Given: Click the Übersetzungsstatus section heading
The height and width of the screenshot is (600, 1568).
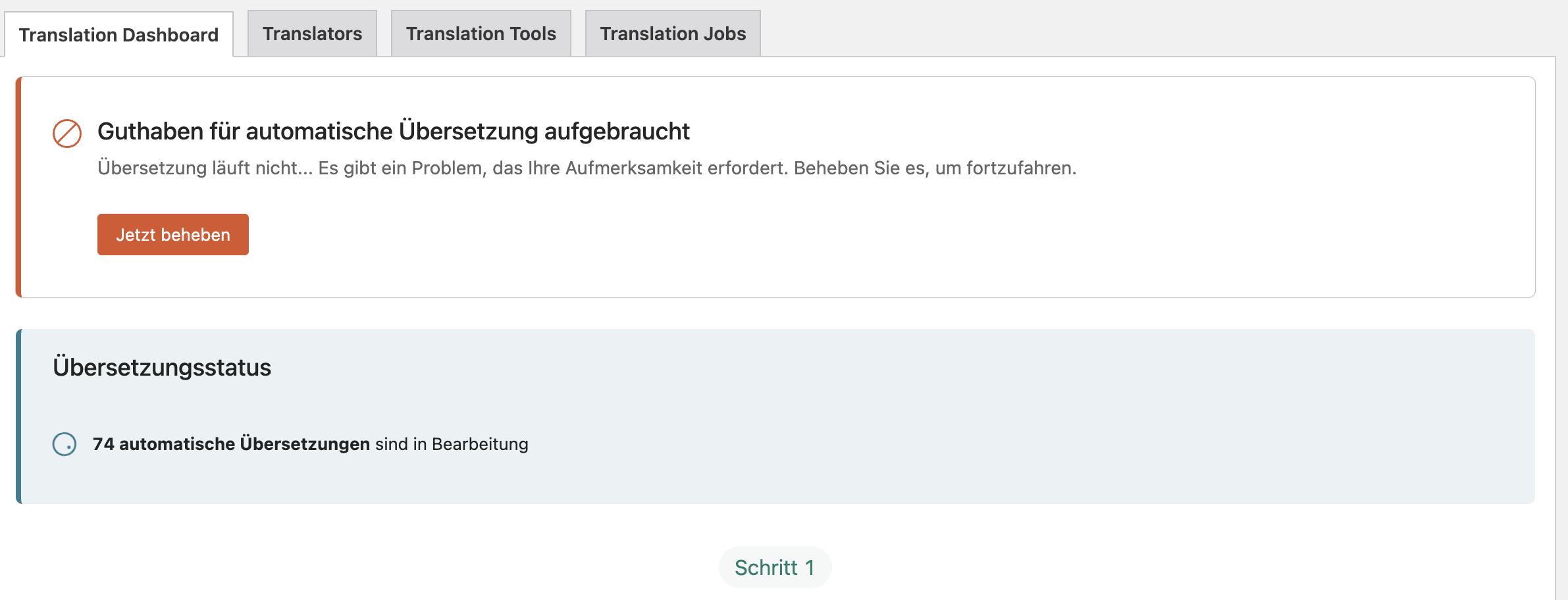Looking at the screenshot, I should point(162,367).
